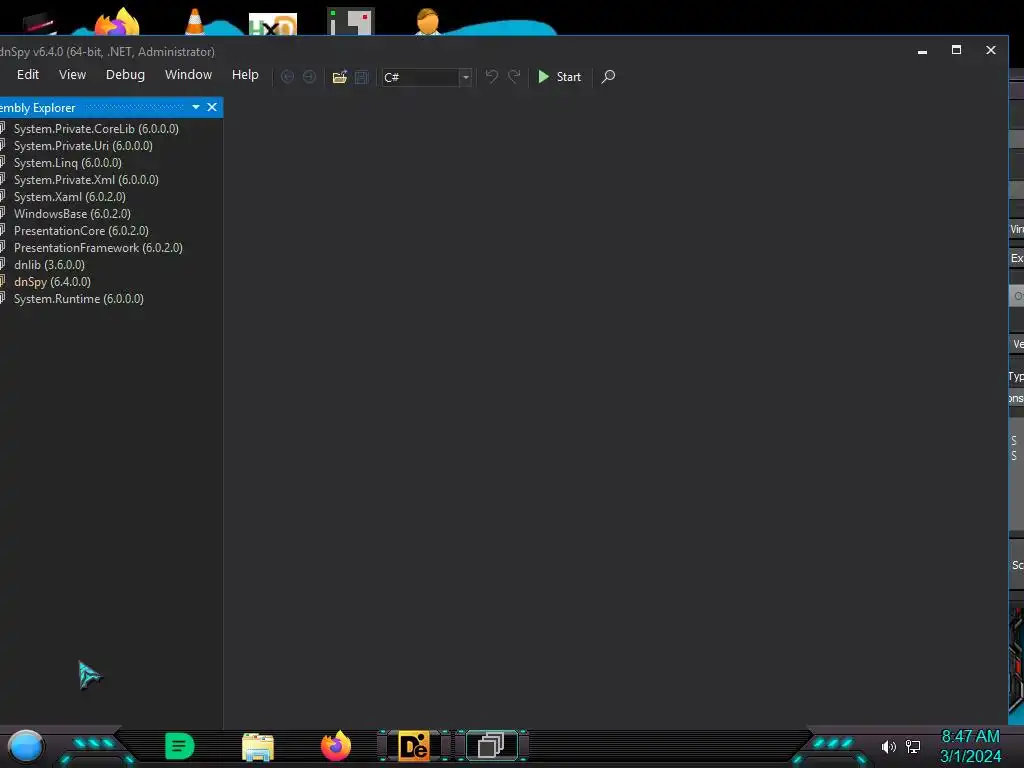Maximize the dnSpy window

(956, 50)
